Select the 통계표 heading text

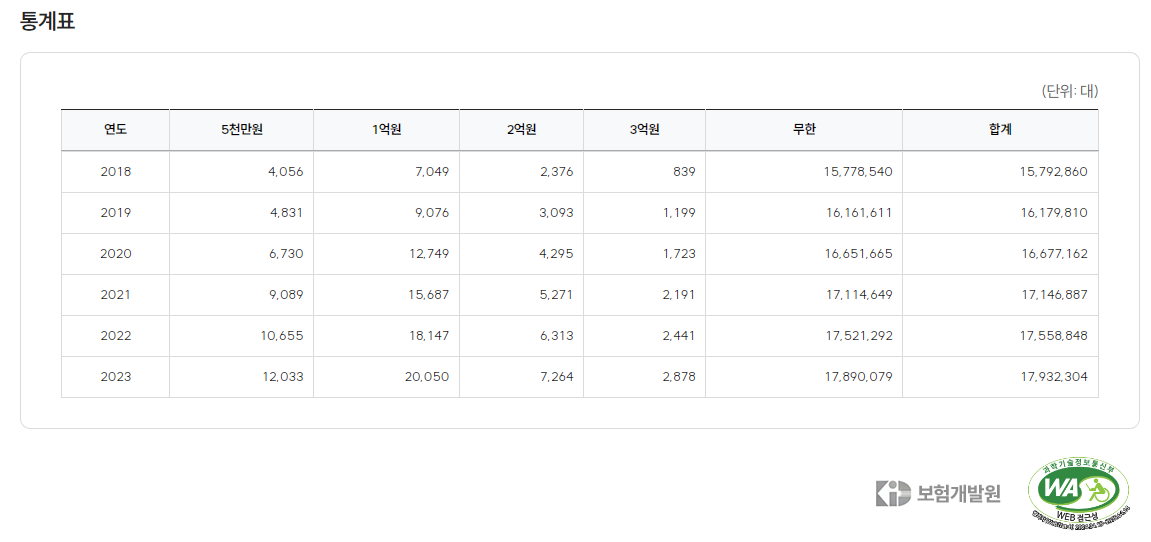pyautogui.click(x=47, y=21)
